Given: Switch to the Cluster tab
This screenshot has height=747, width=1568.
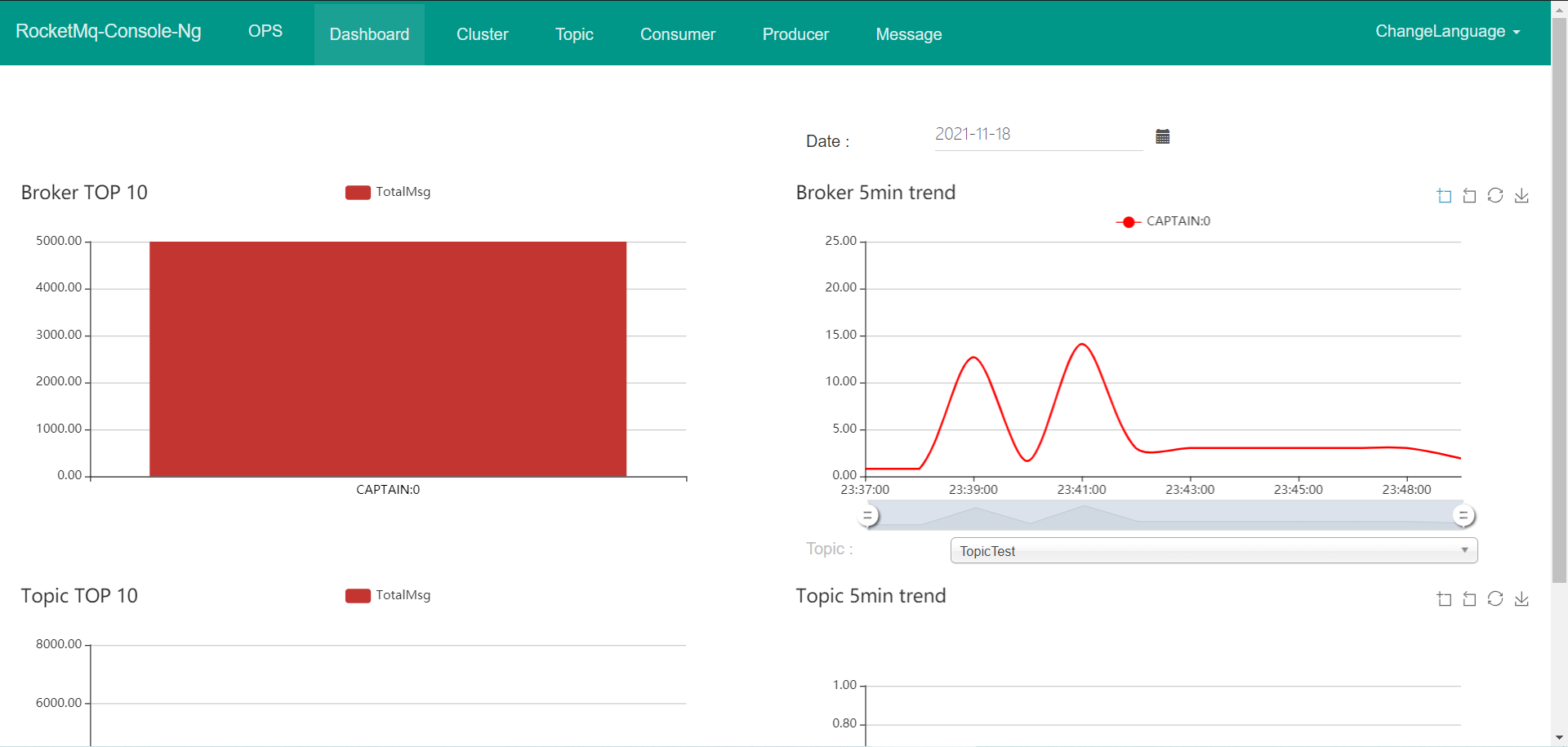Looking at the screenshot, I should (x=482, y=34).
